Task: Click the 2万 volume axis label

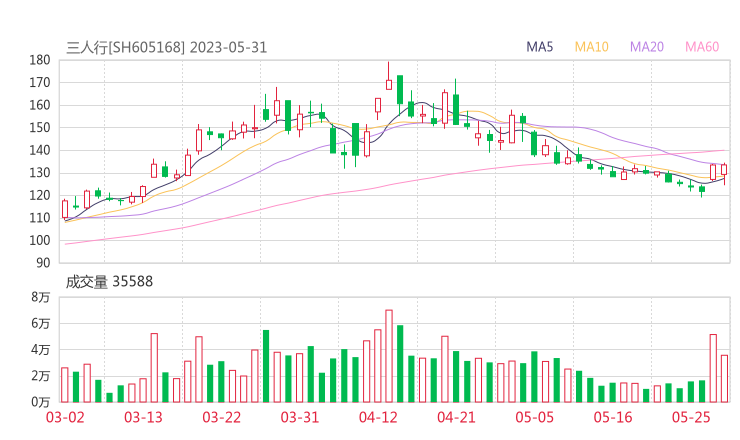Action: [x=41, y=376]
